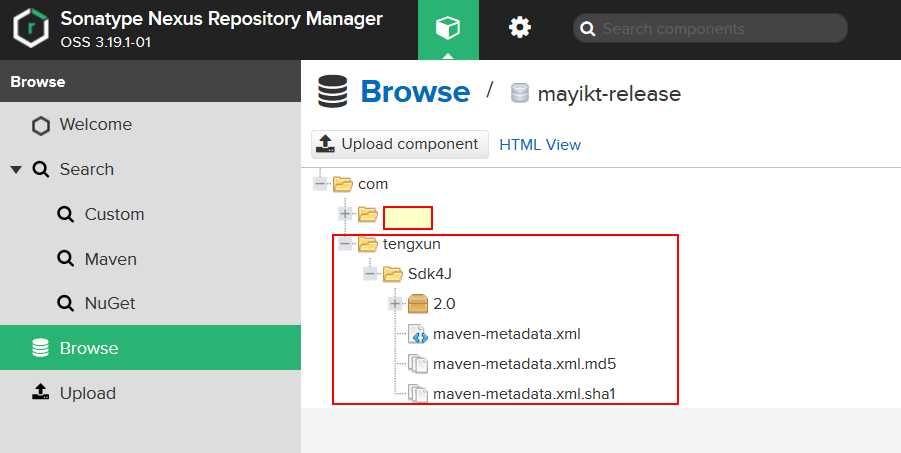Click the maven-metadata.xml.sha1 file icon
901x453 pixels.
pos(418,394)
